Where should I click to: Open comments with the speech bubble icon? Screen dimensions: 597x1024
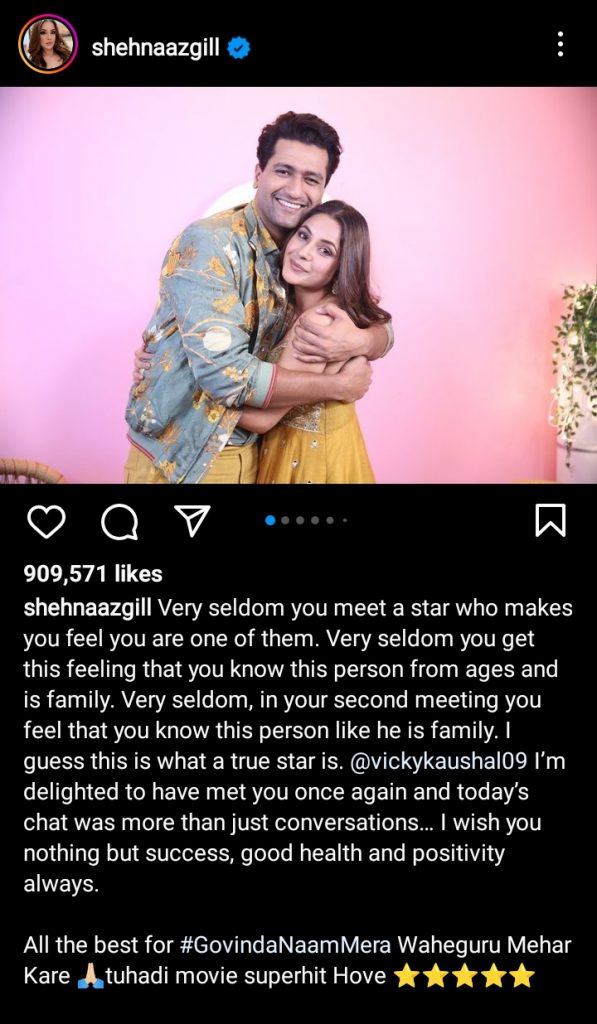120,522
